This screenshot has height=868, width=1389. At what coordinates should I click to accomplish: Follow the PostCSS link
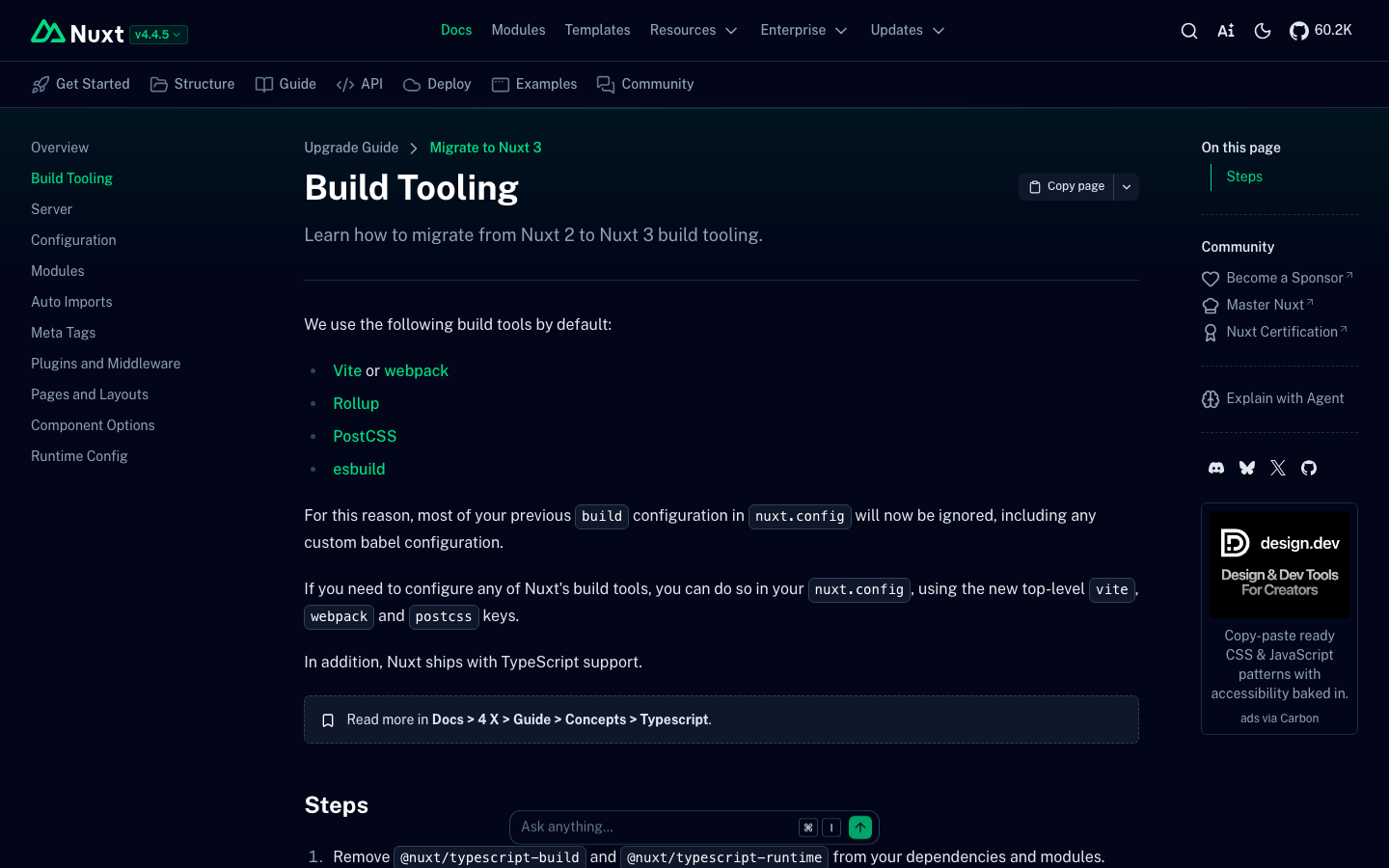365,437
